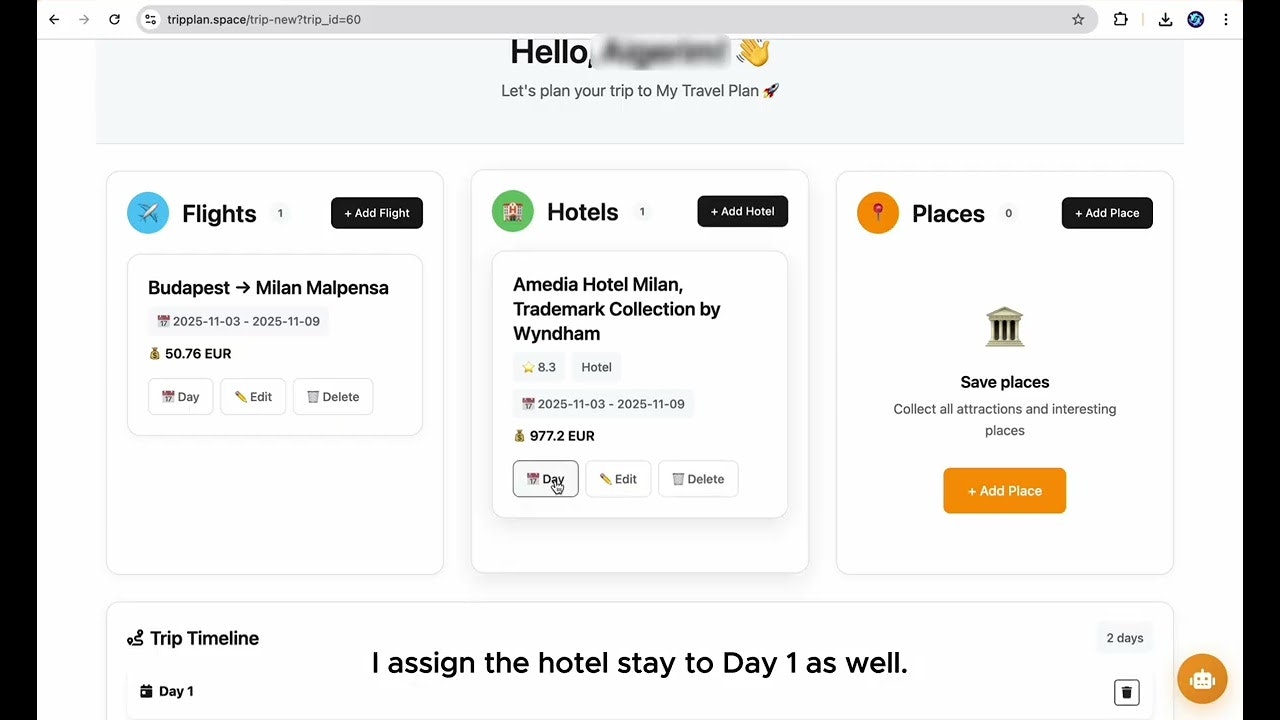Delete Day 1 using trash icon

click(1126, 692)
